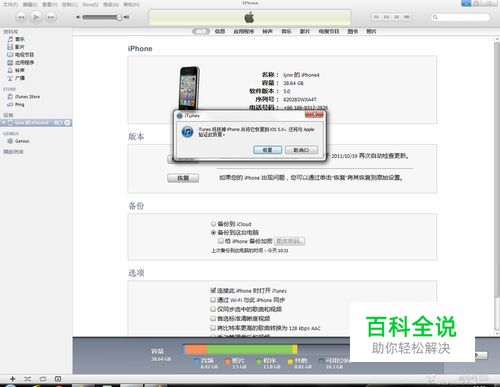Click the plus add-playlist icon at bottom
Image resolution: width=500 pixels, height=387 pixels.
point(13,379)
